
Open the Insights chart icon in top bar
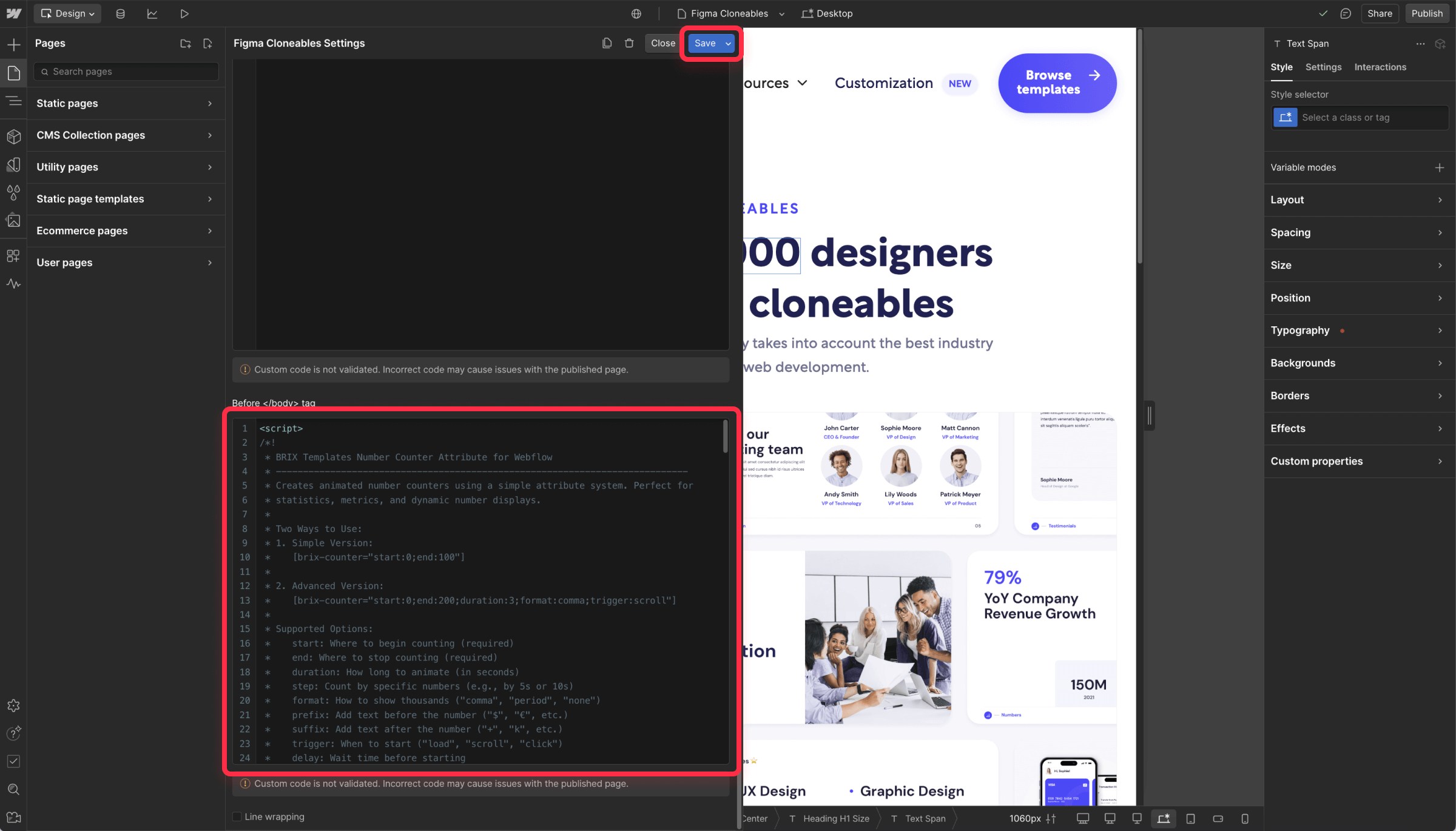click(152, 13)
